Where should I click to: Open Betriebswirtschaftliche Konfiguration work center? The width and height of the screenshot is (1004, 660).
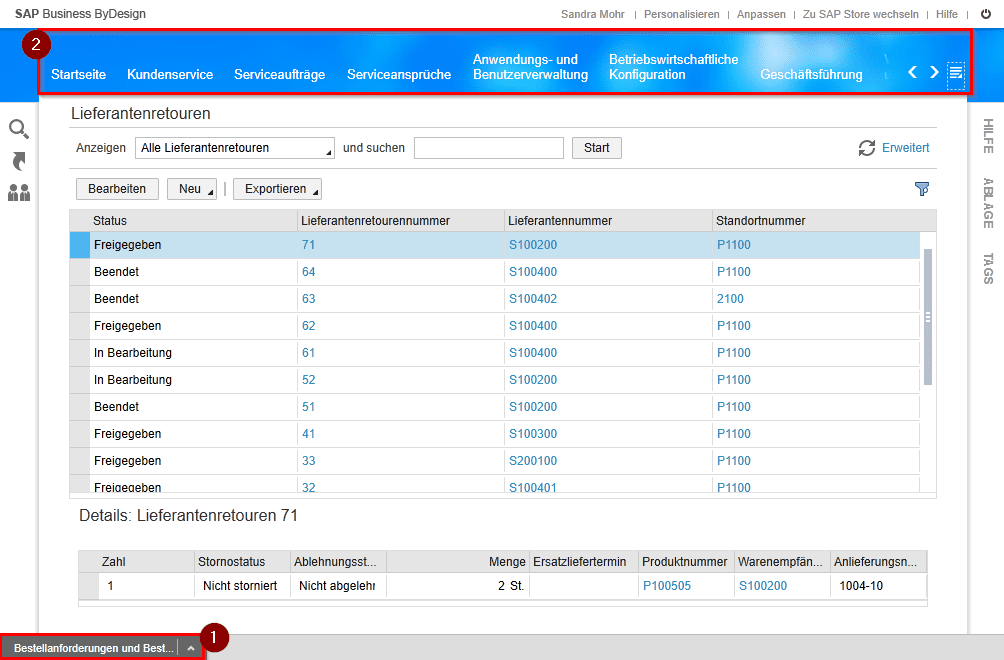pos(673,67)
